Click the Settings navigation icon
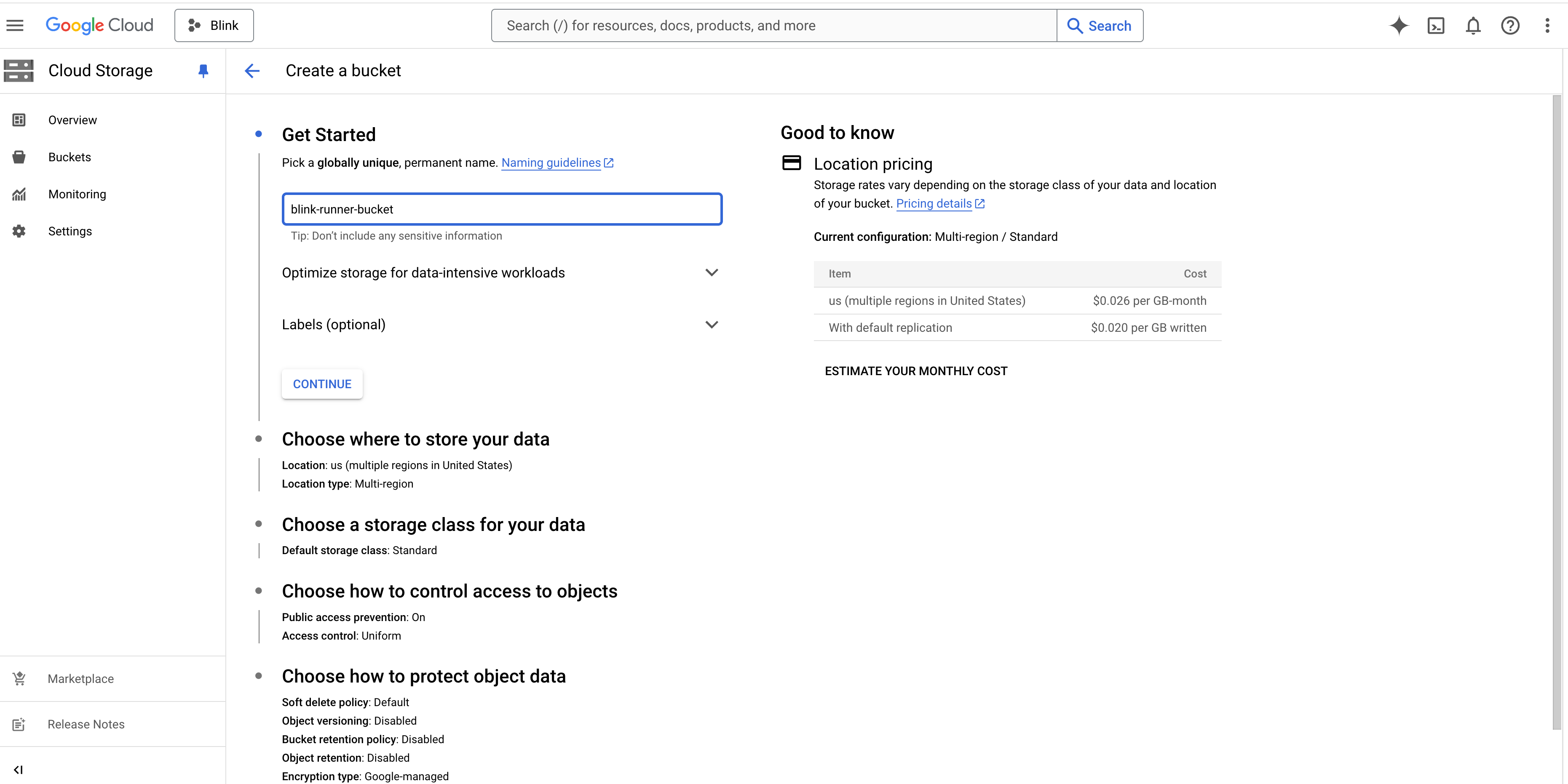1568x784 pixels. (x=20, y=231)
